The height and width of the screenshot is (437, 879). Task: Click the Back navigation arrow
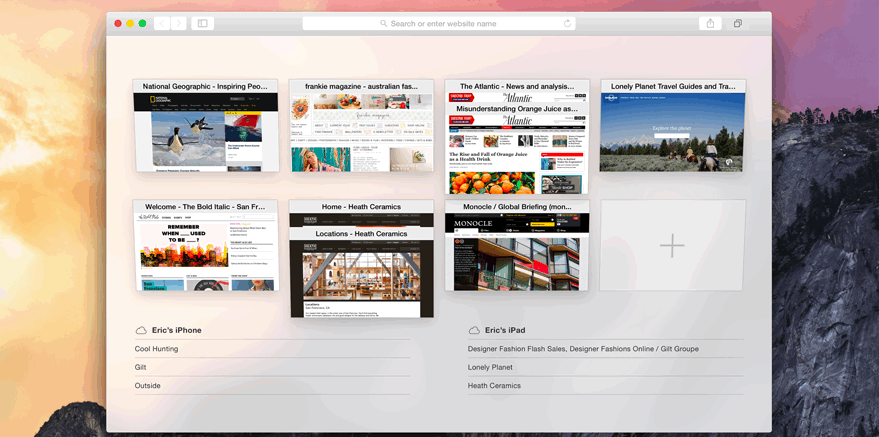[162, 24]
